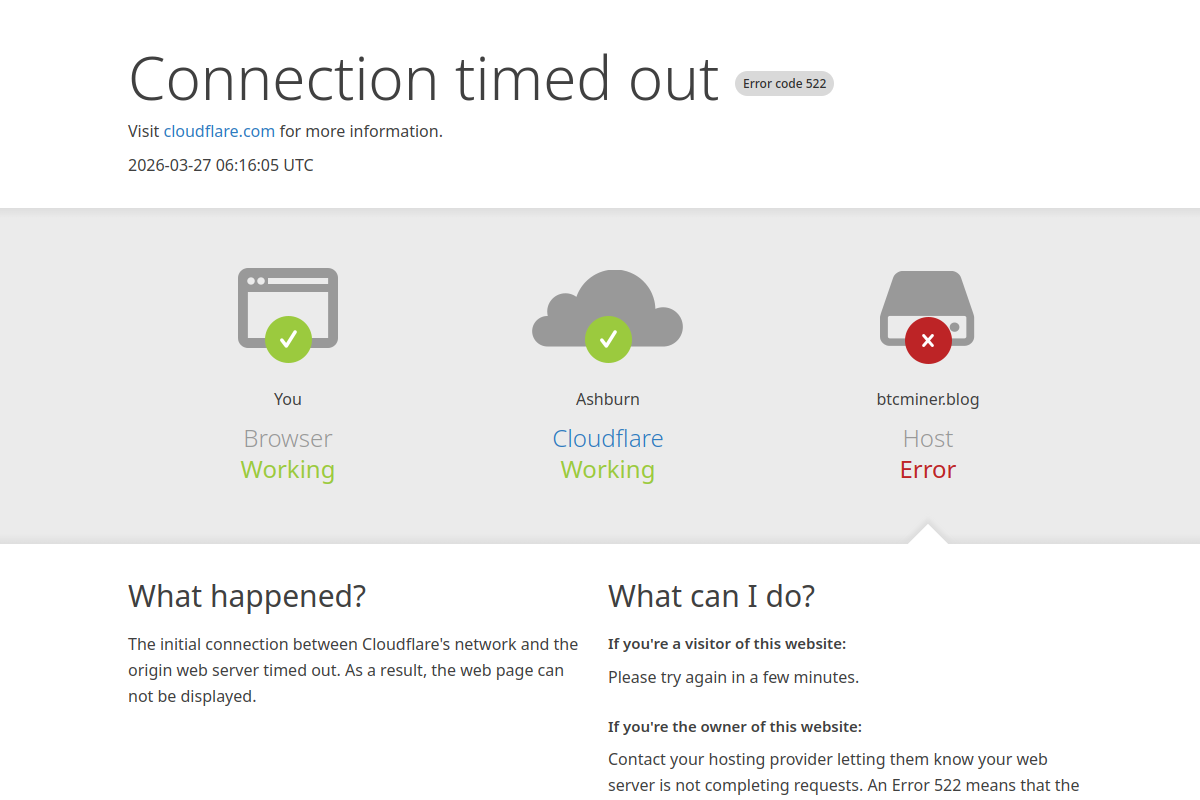Click the green checkmark on browser icon

tap(288, 340)
